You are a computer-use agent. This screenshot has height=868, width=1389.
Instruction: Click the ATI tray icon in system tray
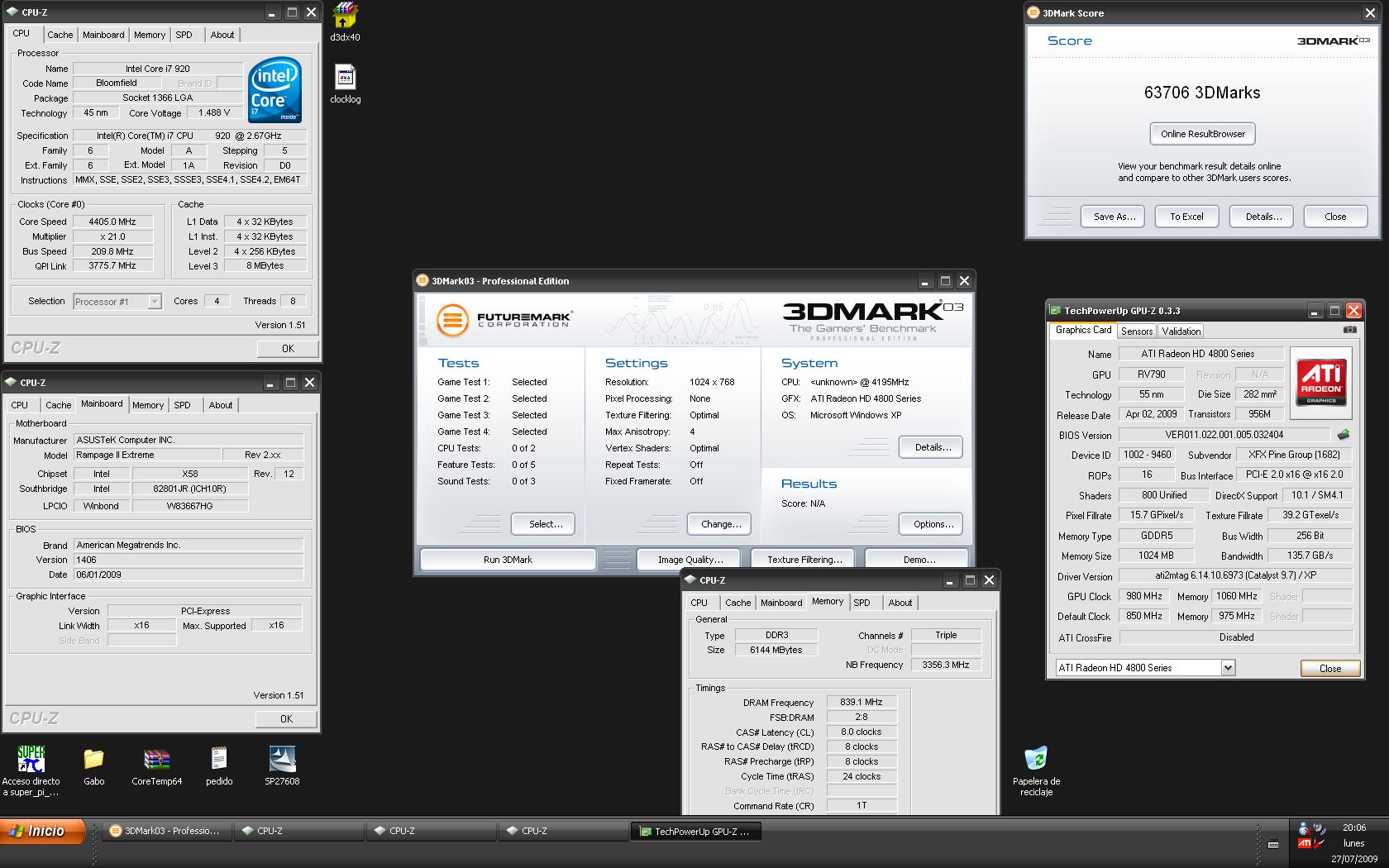point(1304,844)
